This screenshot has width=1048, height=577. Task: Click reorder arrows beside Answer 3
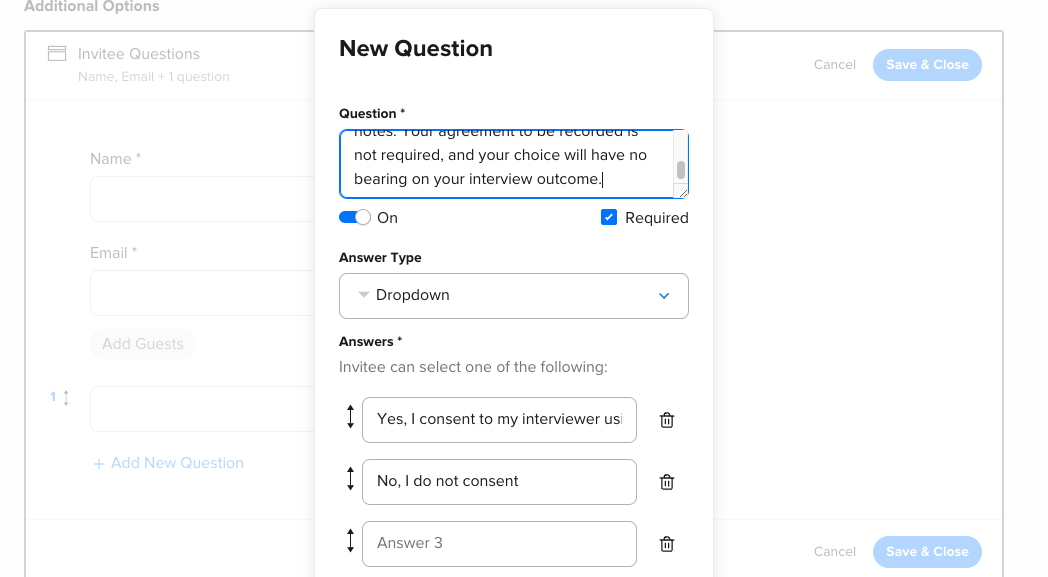pos(350,542)
